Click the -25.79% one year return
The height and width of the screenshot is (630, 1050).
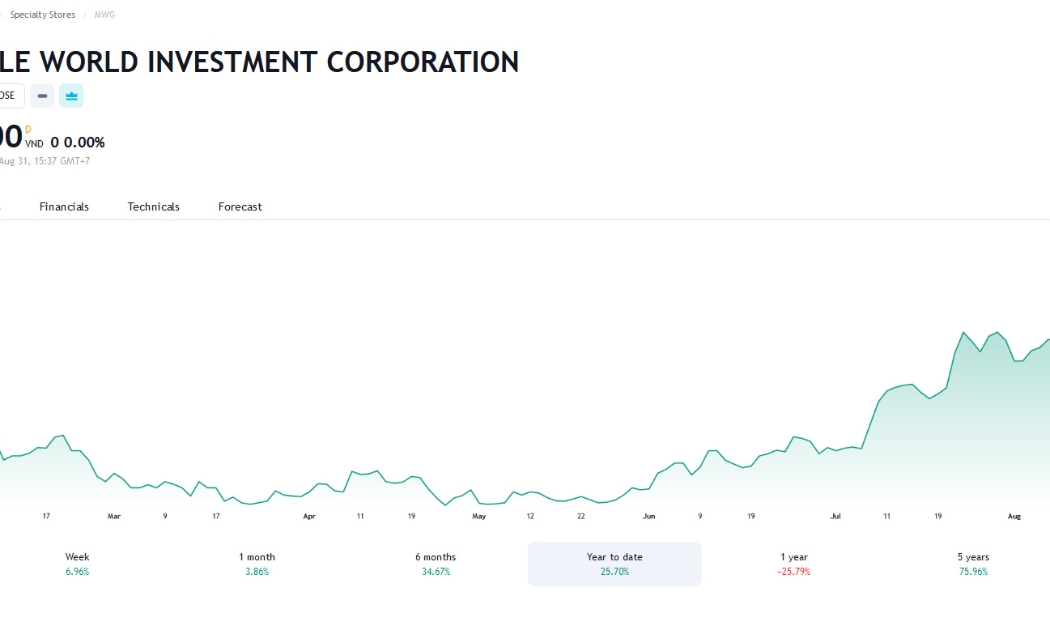[794, 572]
